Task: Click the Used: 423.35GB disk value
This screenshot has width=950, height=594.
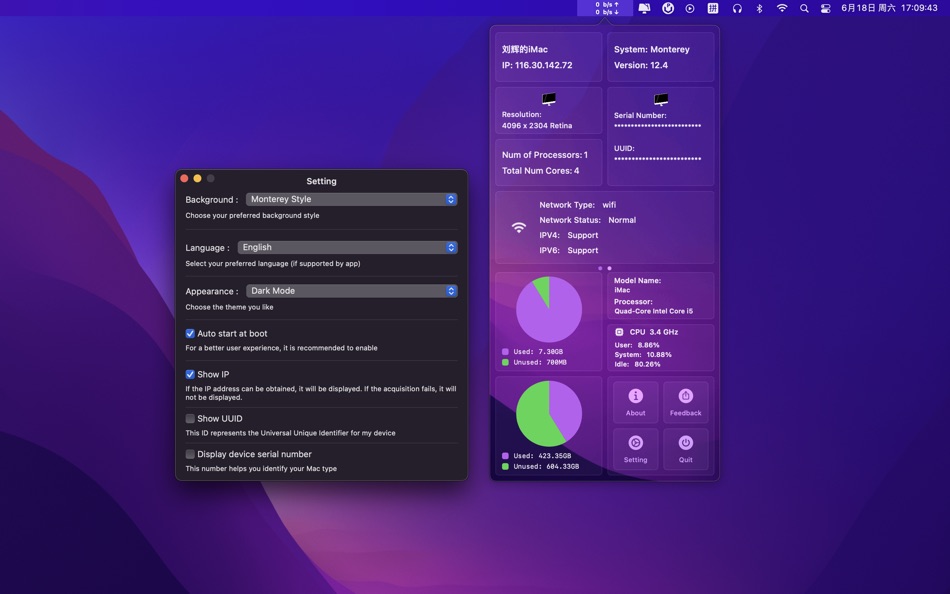Action: [x=542, y=456]
